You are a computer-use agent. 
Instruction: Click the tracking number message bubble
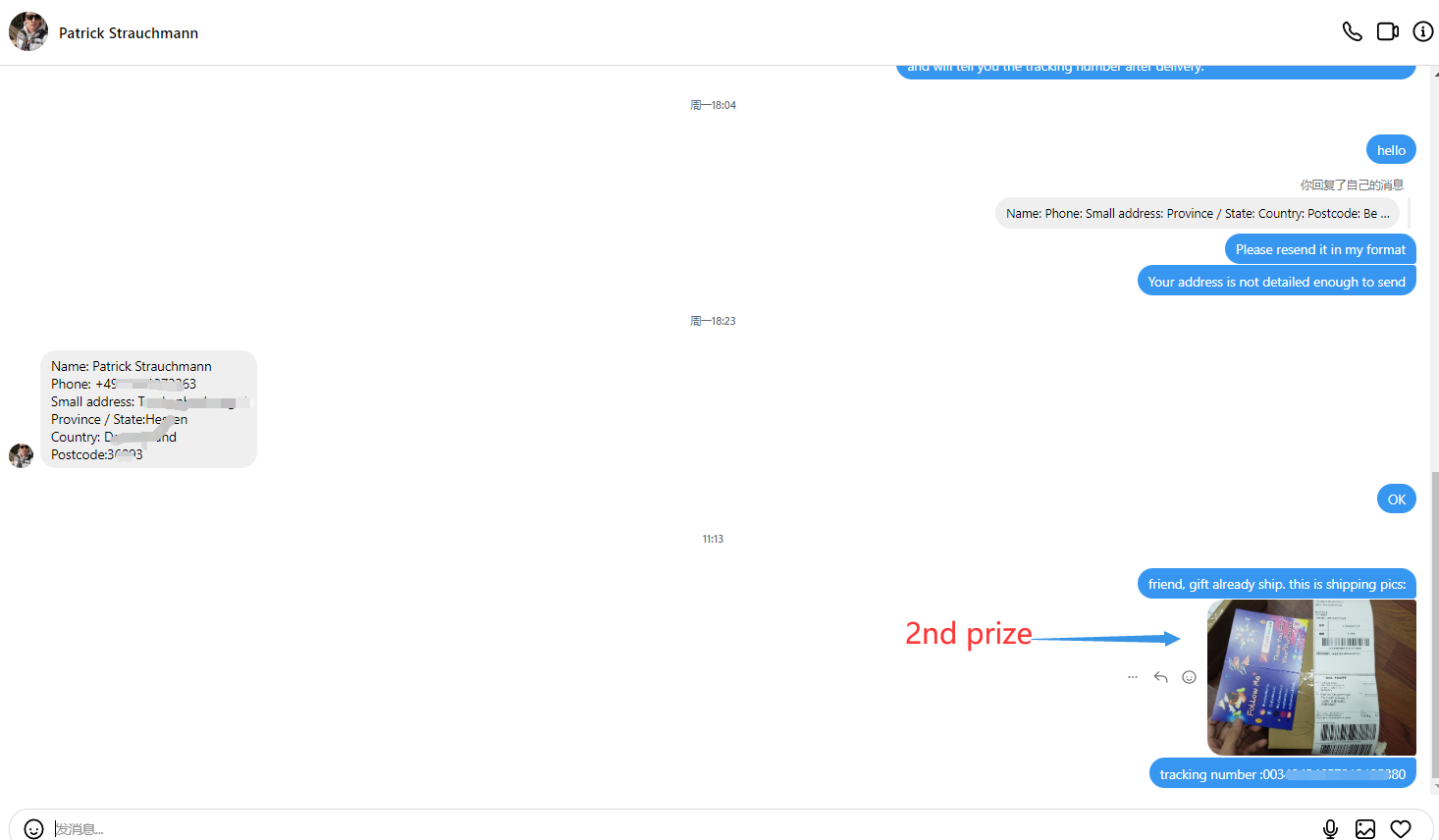(1282, 773)
